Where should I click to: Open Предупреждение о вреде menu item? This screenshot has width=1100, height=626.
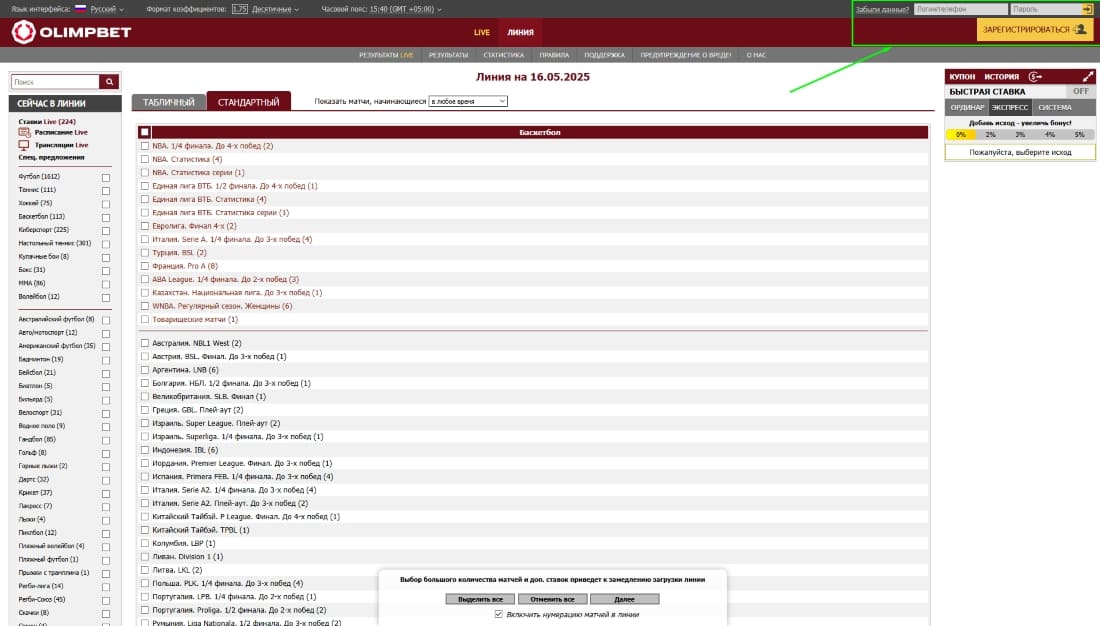coord(685,55)
